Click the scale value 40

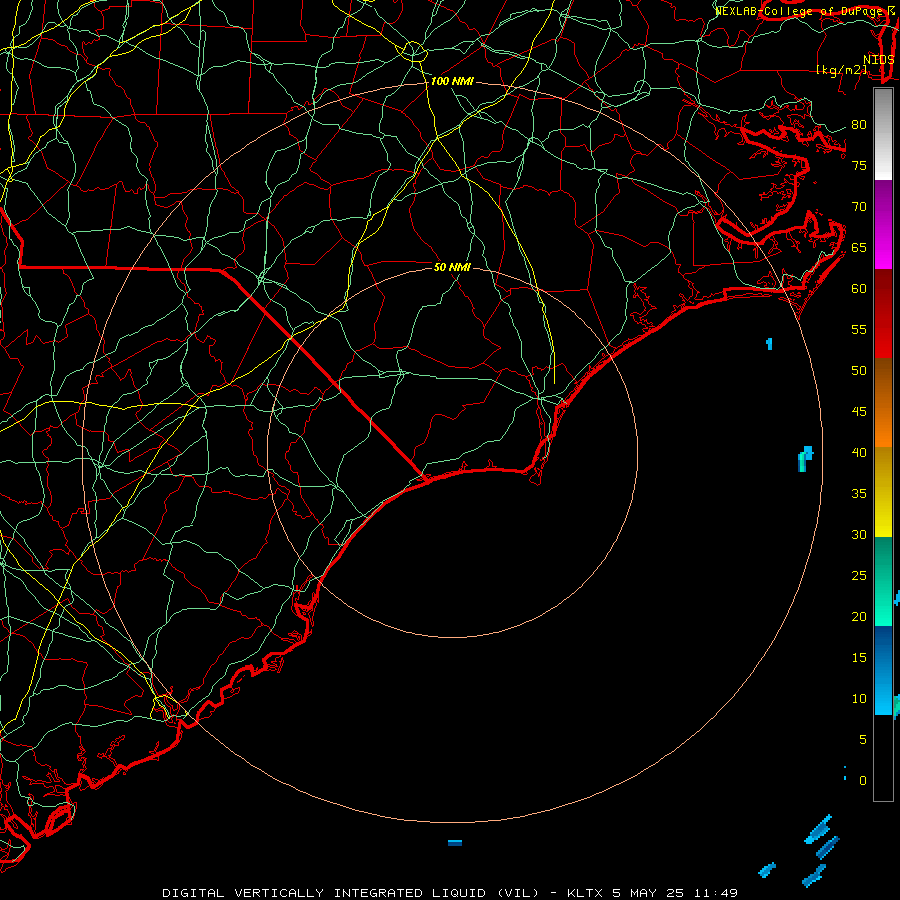click(859, 452)
